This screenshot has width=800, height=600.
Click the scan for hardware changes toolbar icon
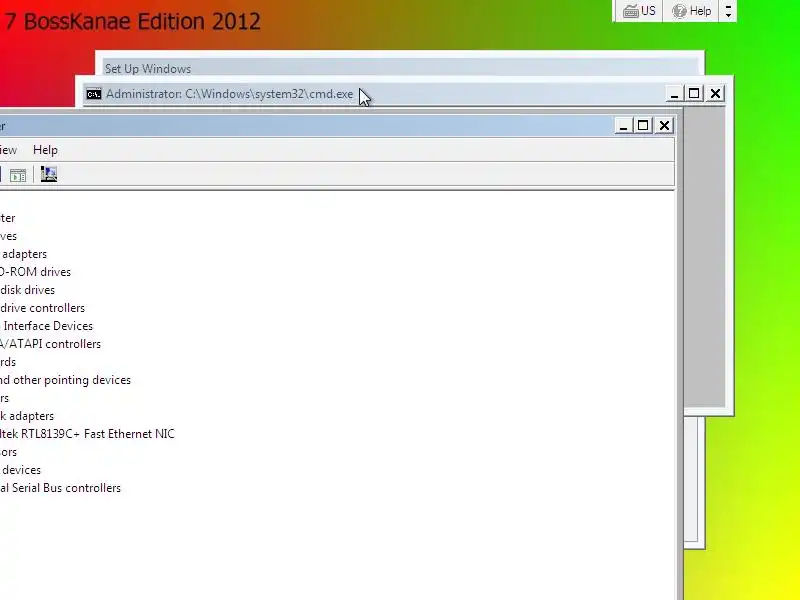49,174
